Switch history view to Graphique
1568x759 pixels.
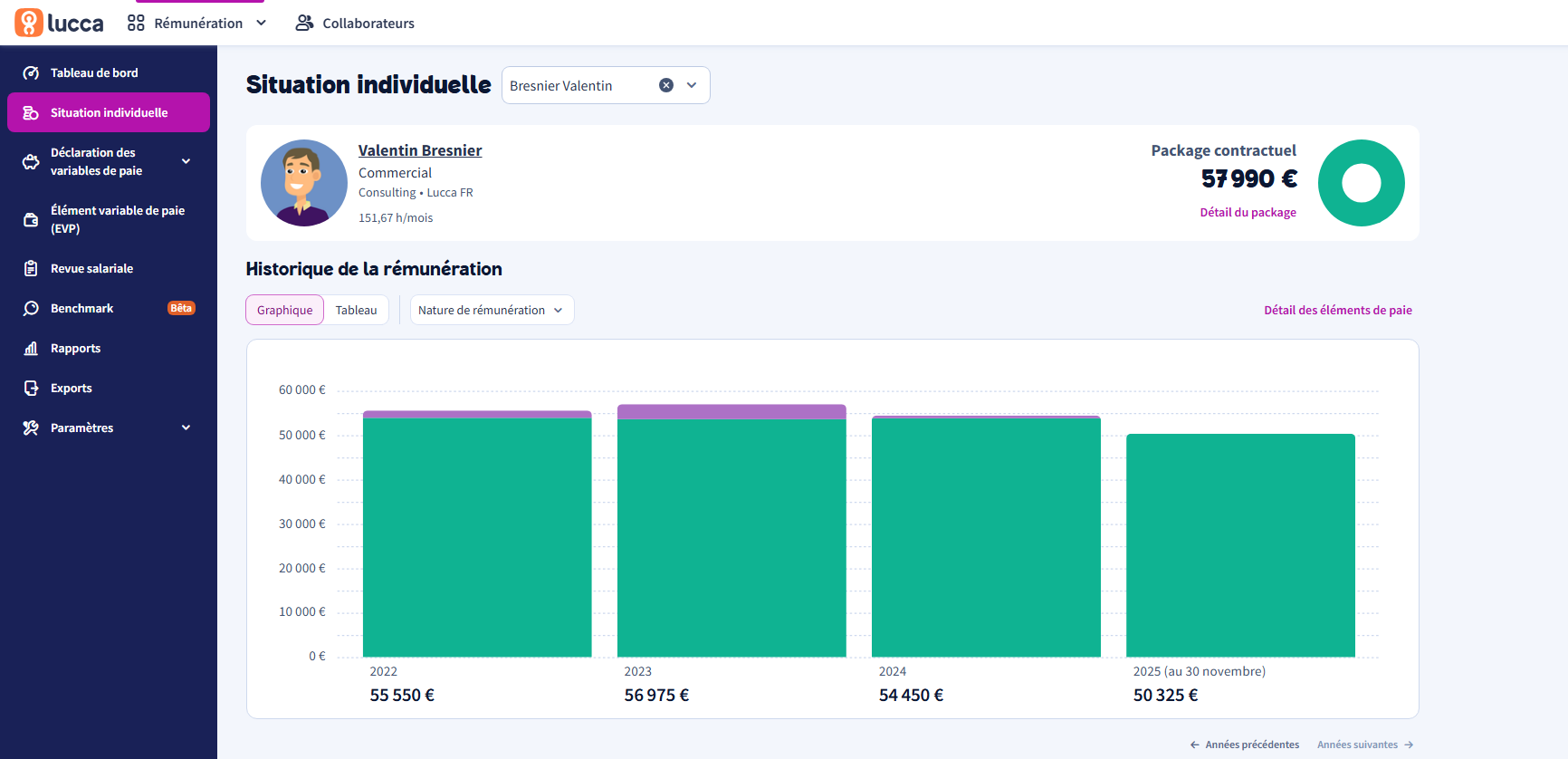284,310
